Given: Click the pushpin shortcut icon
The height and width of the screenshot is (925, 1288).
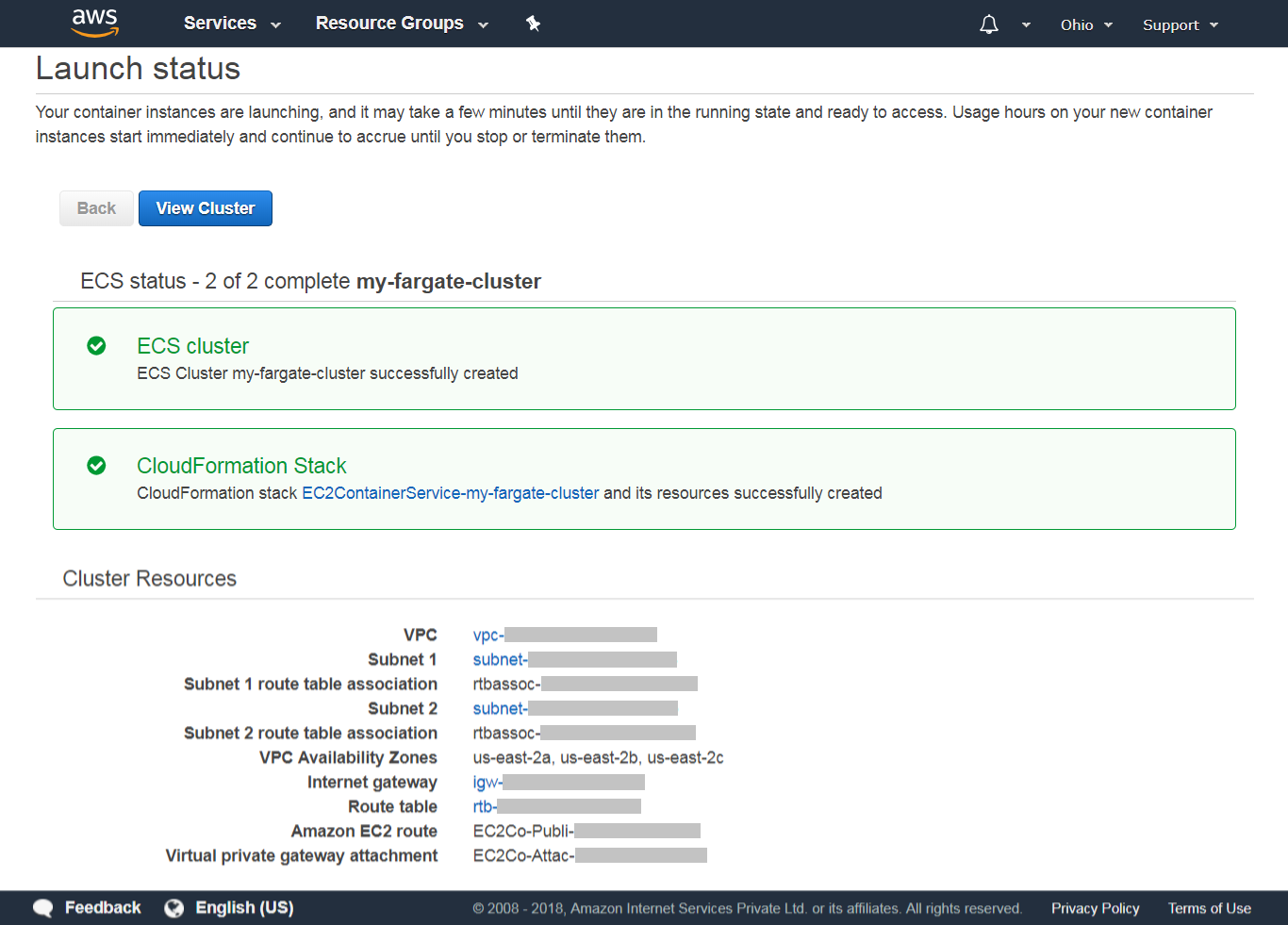Looking at the screenshot, I should coord(533,24).
